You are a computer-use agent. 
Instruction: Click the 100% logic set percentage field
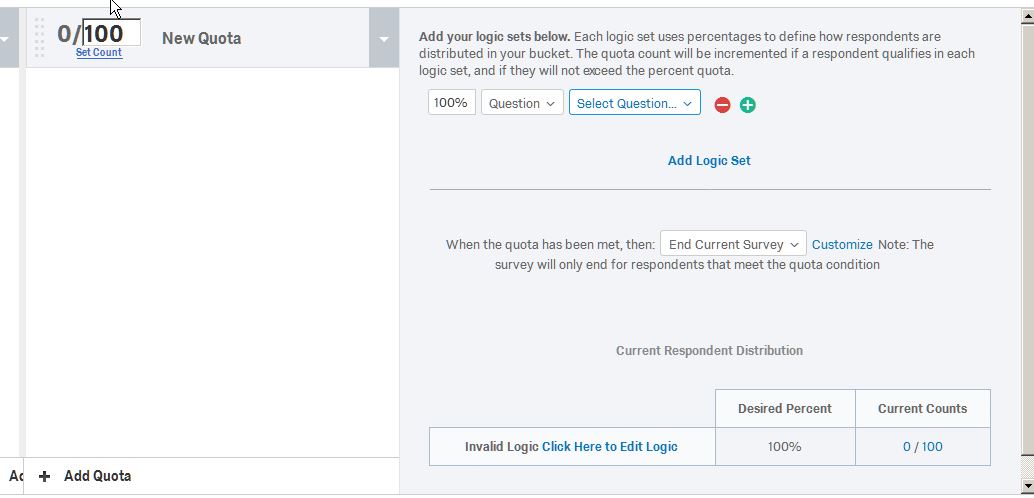pos(451,103)
